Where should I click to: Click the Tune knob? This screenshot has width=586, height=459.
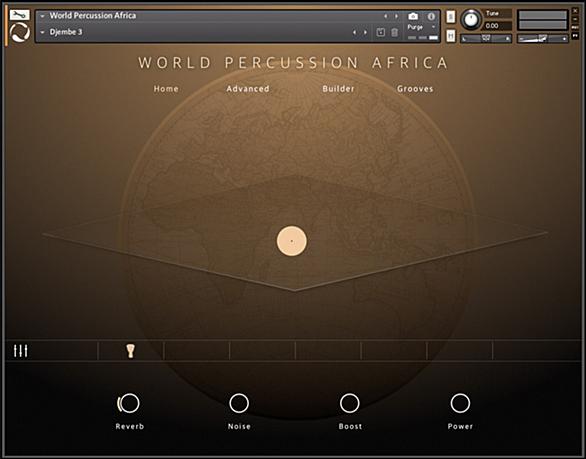[x=471, y=19]
